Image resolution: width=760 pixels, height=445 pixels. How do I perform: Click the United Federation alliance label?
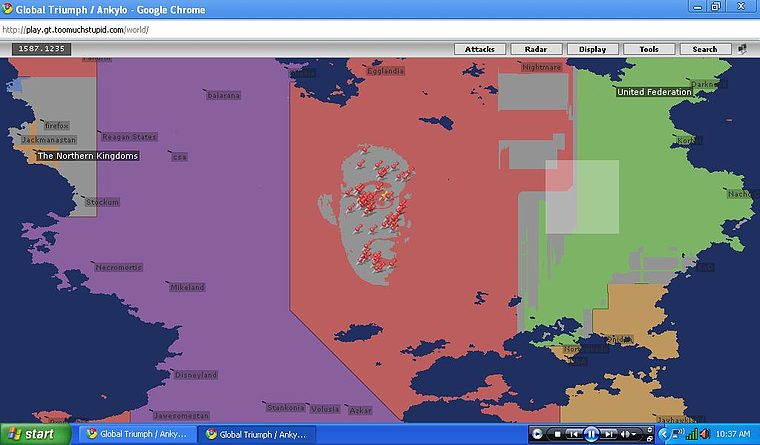point(654,92)
